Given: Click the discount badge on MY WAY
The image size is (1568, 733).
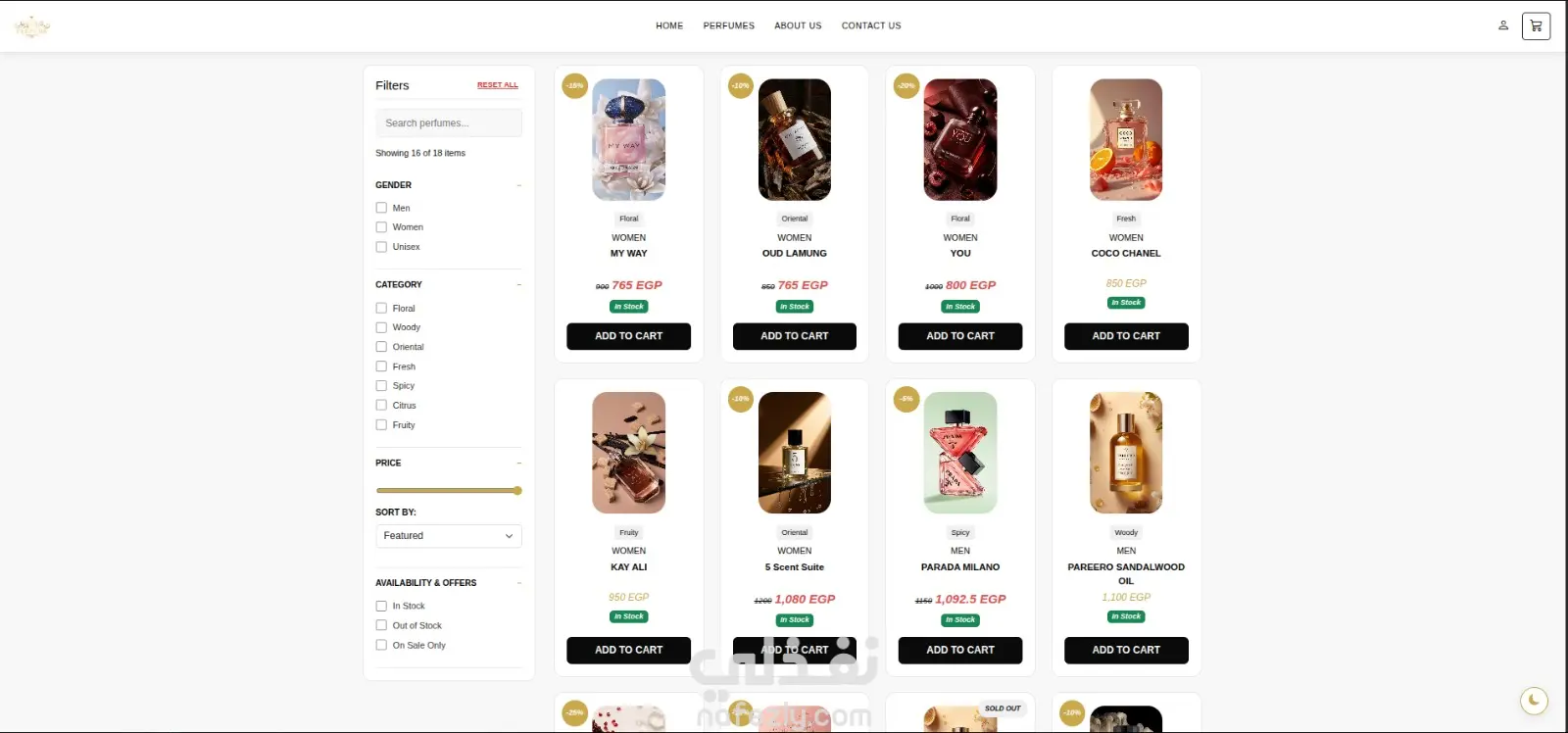Looking at the screenshot, I should tap(574, 85).
